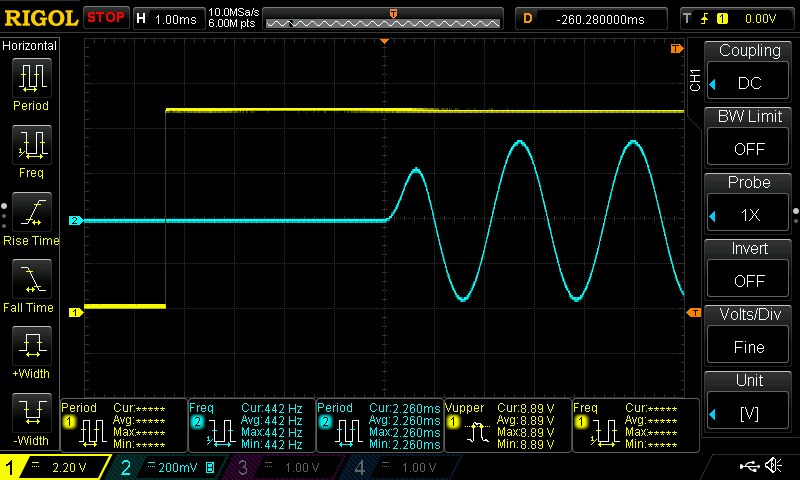The image size is (800, 480).
Task: Pick the +Width measurement icon
Action: point(30,348)
